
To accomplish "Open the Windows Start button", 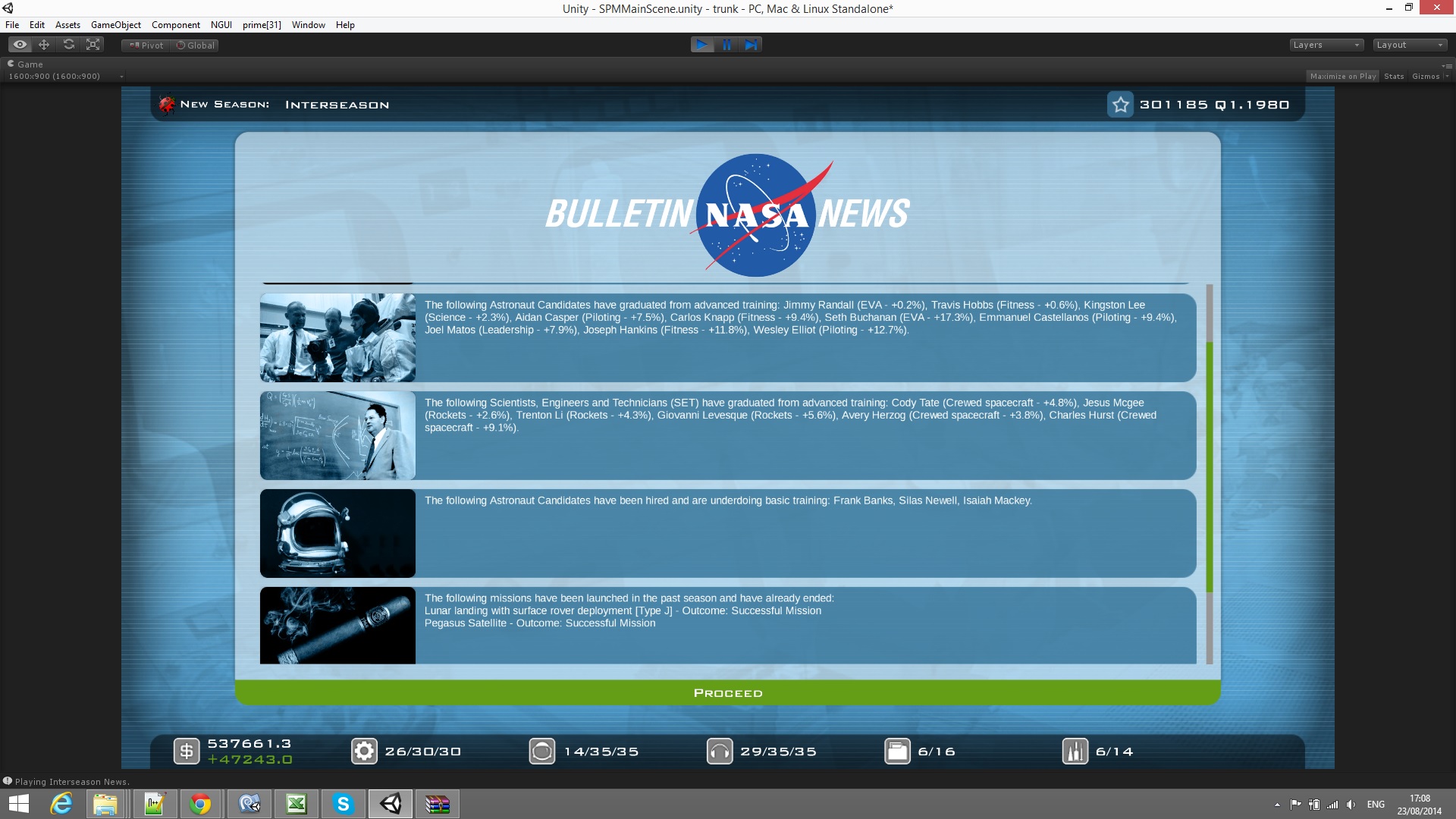I will [x=18, y=804].
